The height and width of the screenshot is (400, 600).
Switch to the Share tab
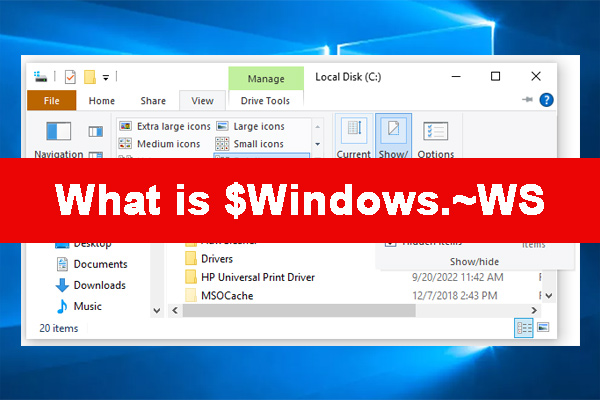pos(153,101)
